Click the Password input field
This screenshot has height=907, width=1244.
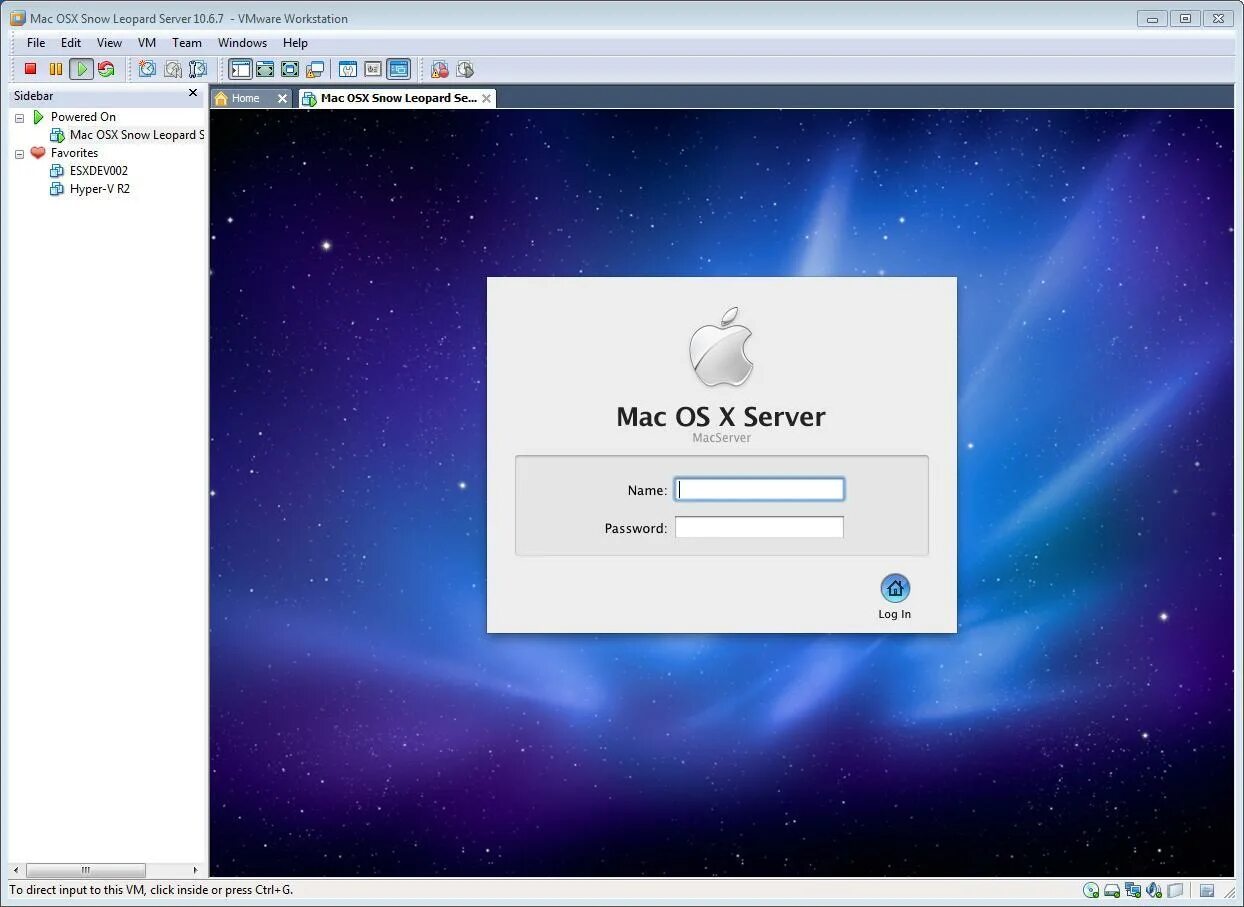759,527
